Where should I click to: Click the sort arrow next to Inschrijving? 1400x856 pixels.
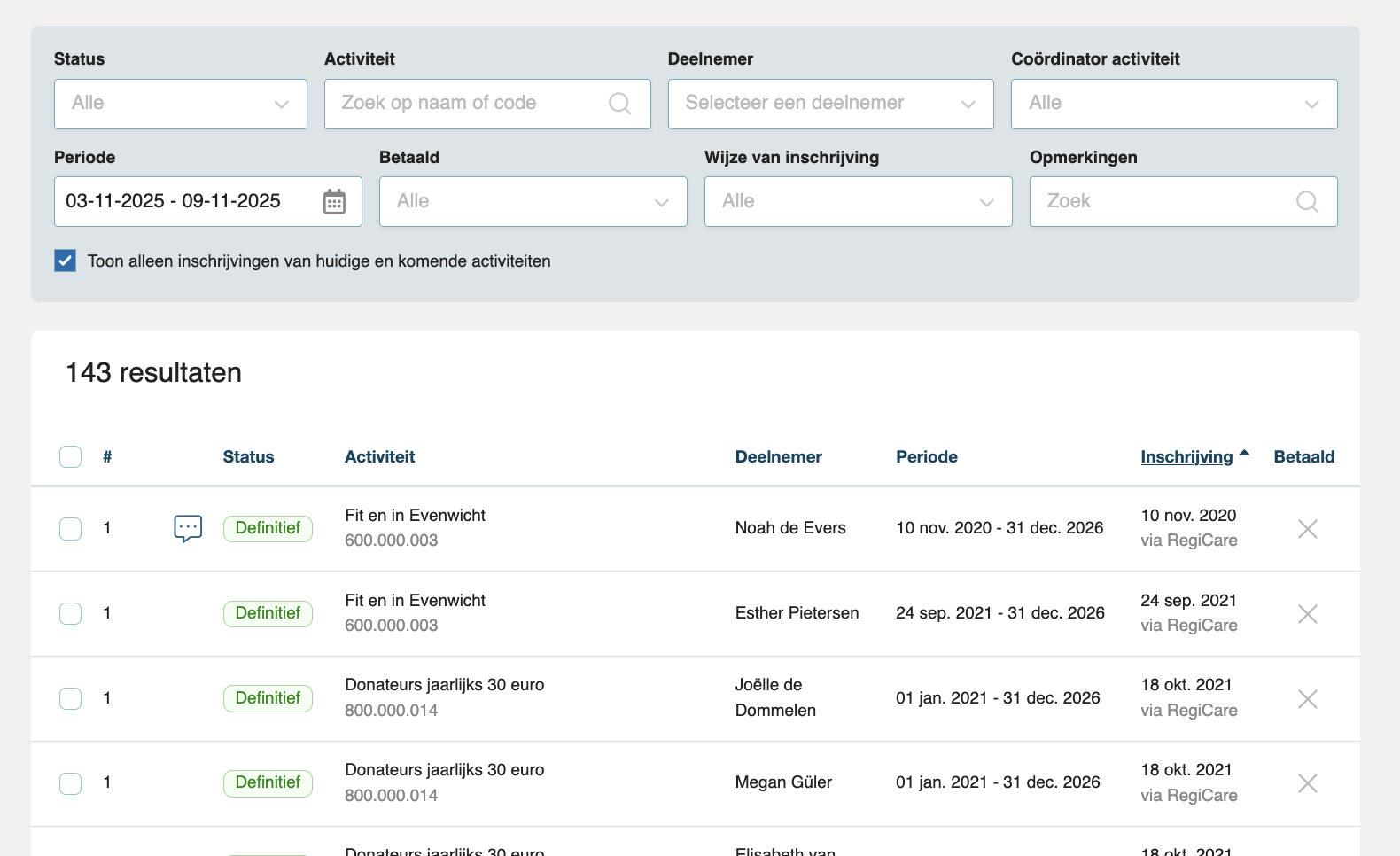1244,454
